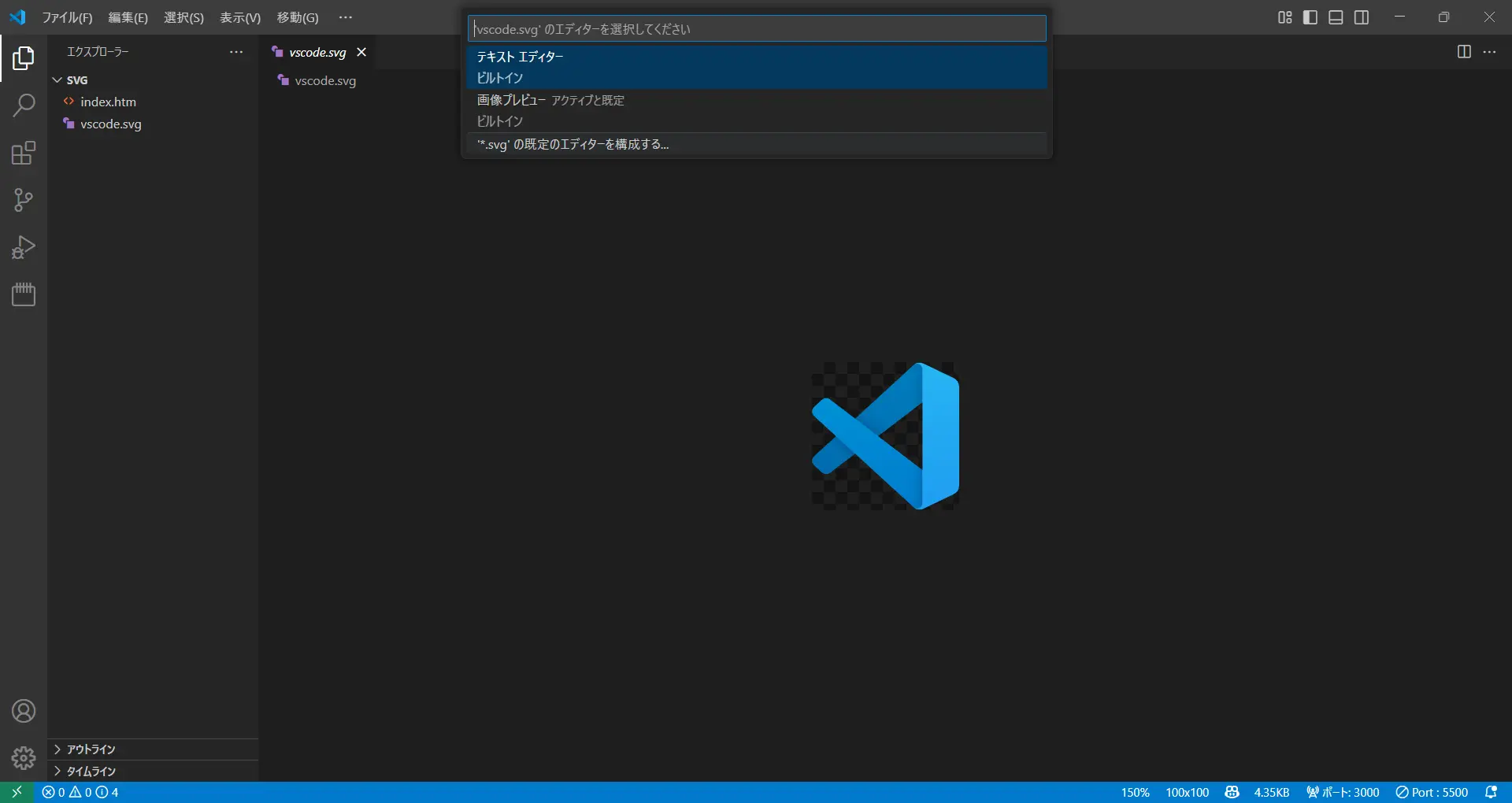
Task: Split the editor to the right
Action: pos(1464,52)
